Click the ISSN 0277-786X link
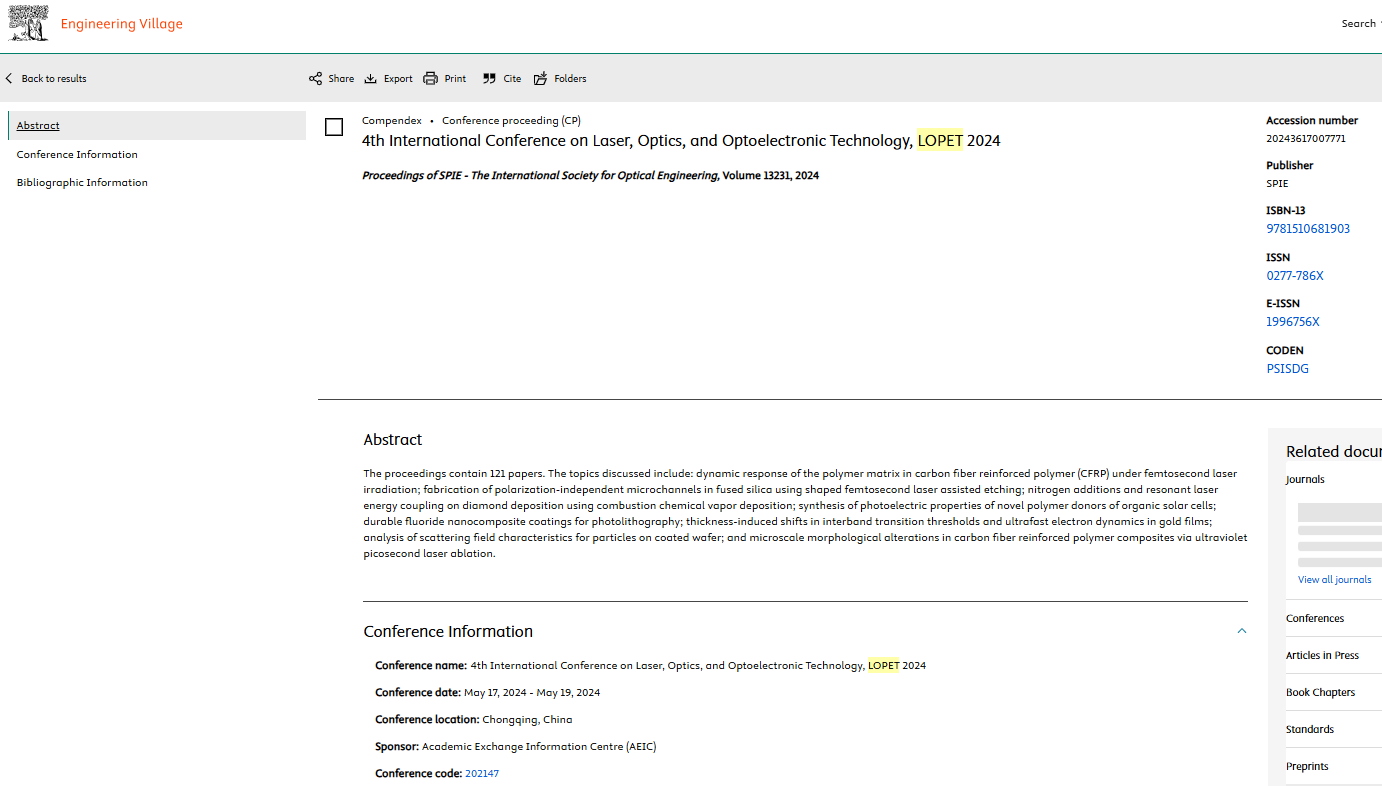The width and height of the screenshot is (1382, 786). pos(1294,276)
